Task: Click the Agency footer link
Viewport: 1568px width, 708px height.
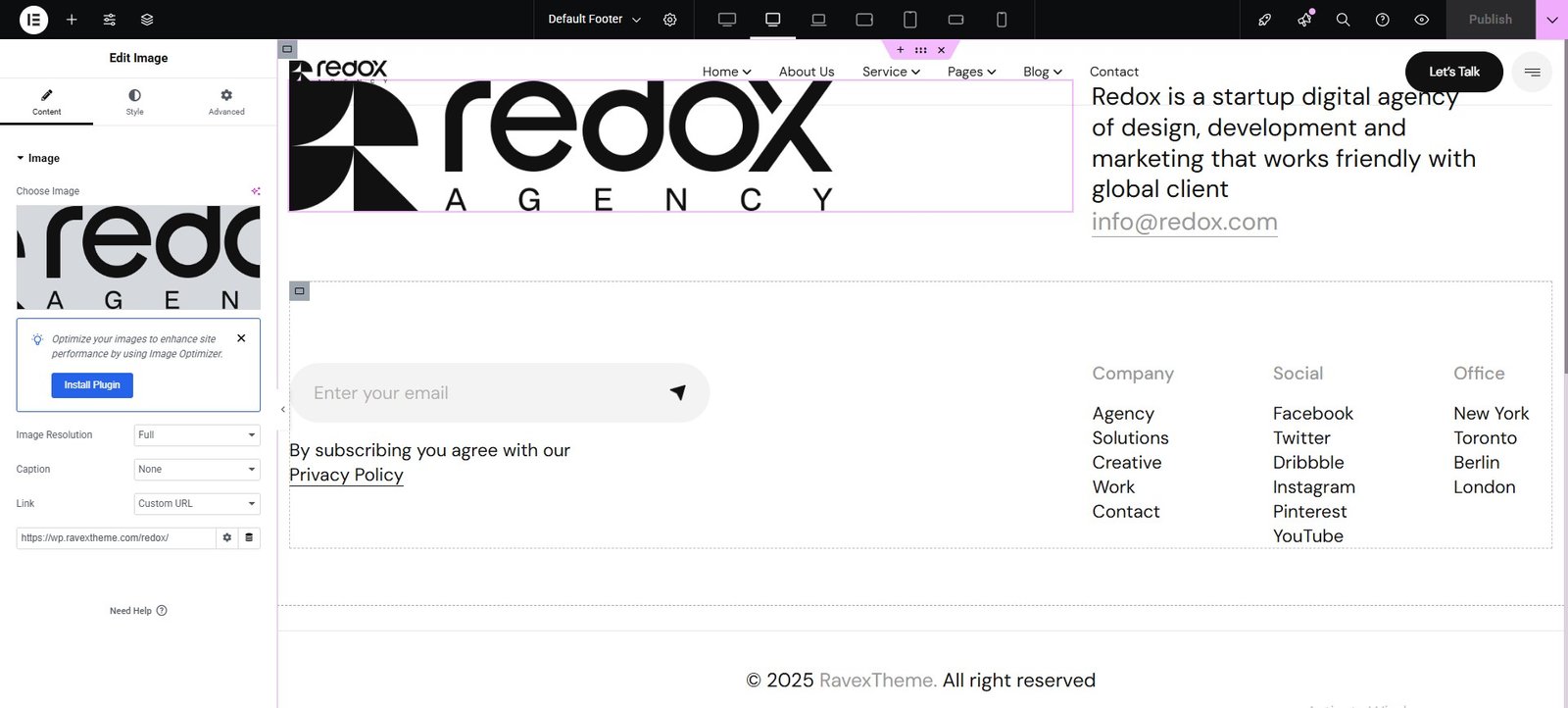Action: (1123, 414)
